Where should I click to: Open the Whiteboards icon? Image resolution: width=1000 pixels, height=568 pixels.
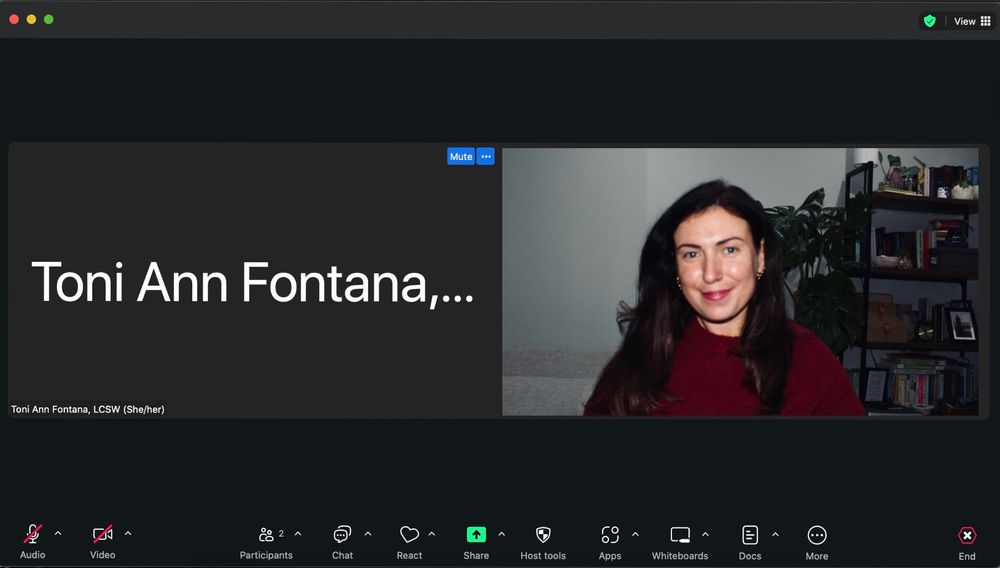[x=680, y=534]
